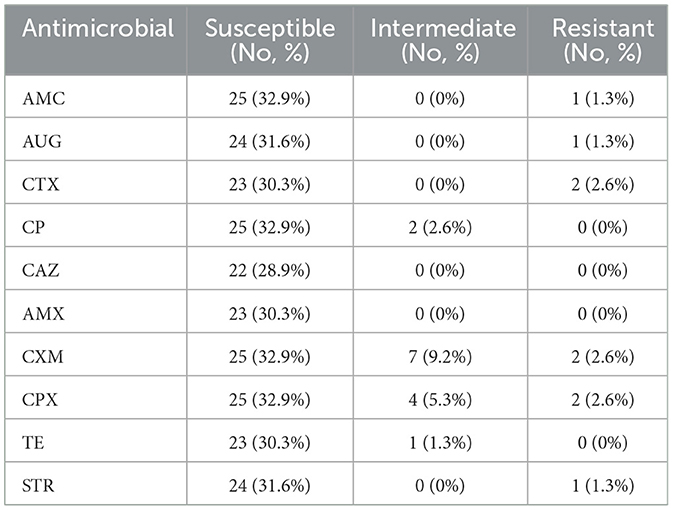
Task: Select the CP antimicrobial cell
Action: (x=33, y=228)
